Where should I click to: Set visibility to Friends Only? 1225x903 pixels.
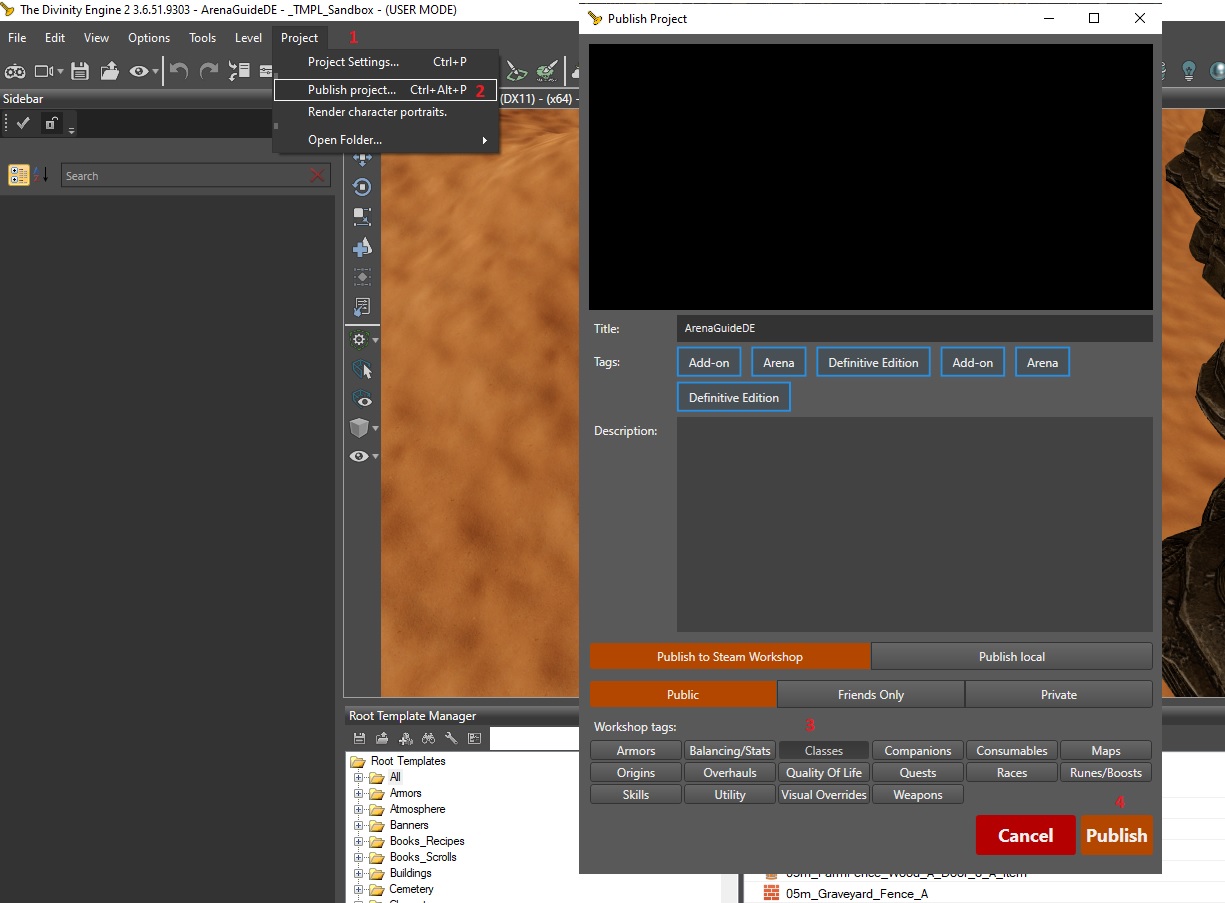click(871, 694)
